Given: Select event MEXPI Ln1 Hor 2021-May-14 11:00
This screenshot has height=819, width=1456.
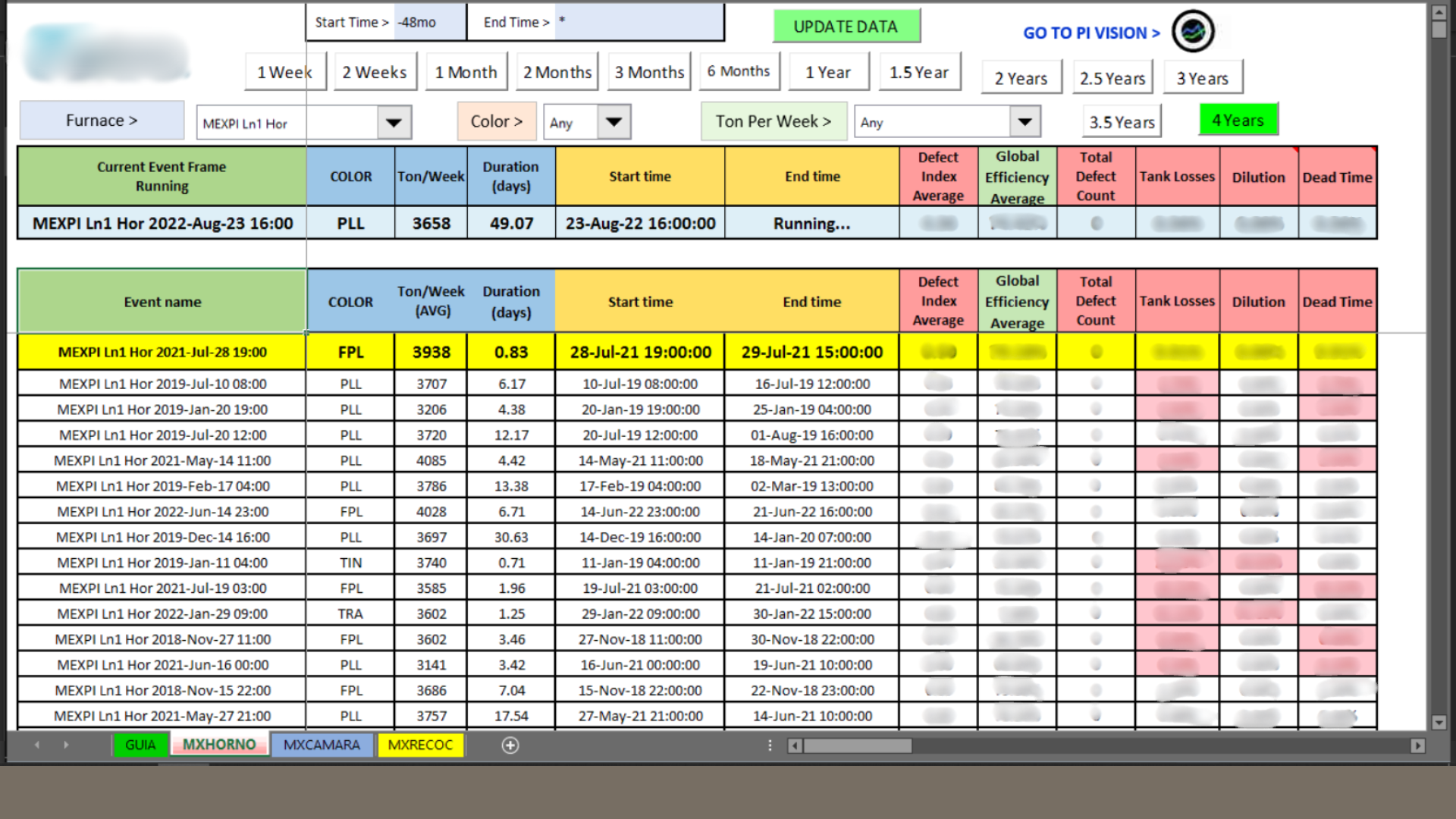Looking at the screenshot, I should point(162,460).
